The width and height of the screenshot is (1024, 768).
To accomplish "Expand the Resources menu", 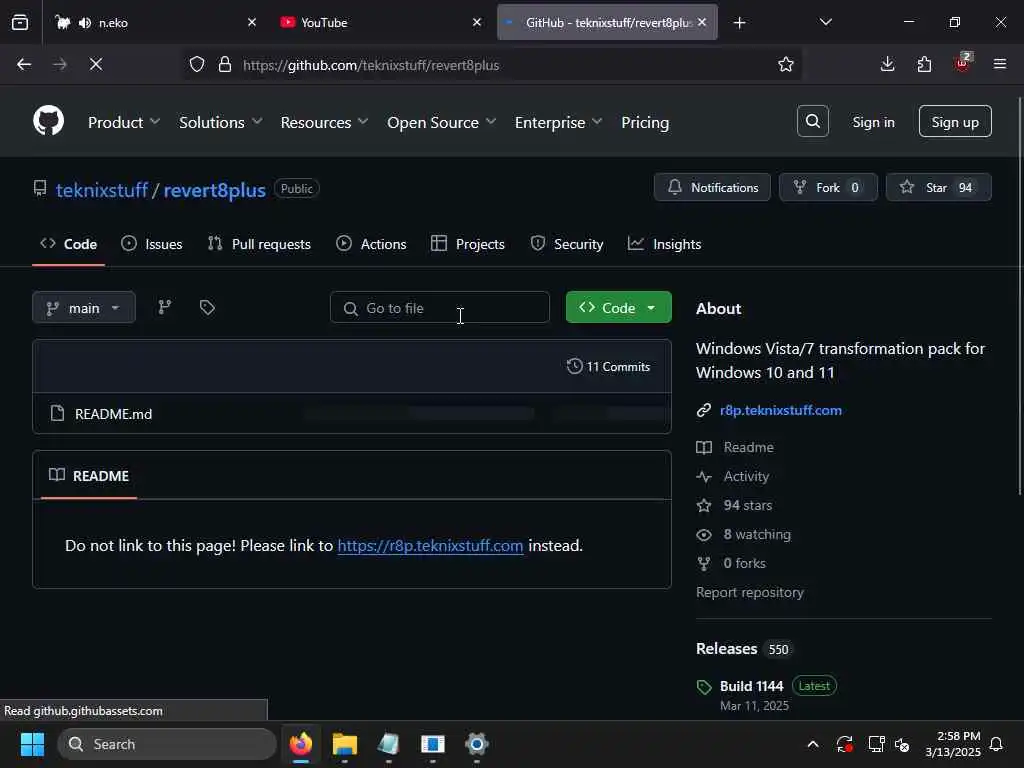I will tap(325, 122).
